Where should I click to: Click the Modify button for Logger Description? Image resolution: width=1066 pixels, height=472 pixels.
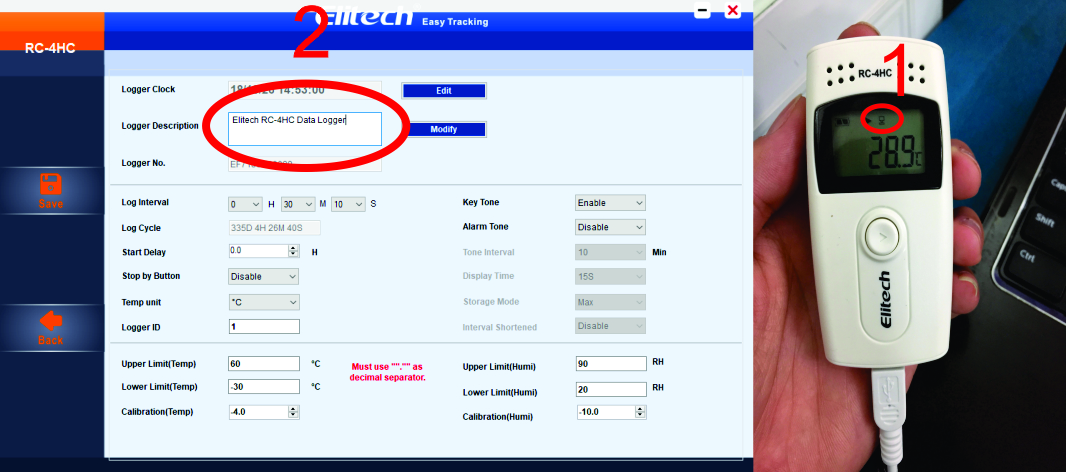click(443, 130)
